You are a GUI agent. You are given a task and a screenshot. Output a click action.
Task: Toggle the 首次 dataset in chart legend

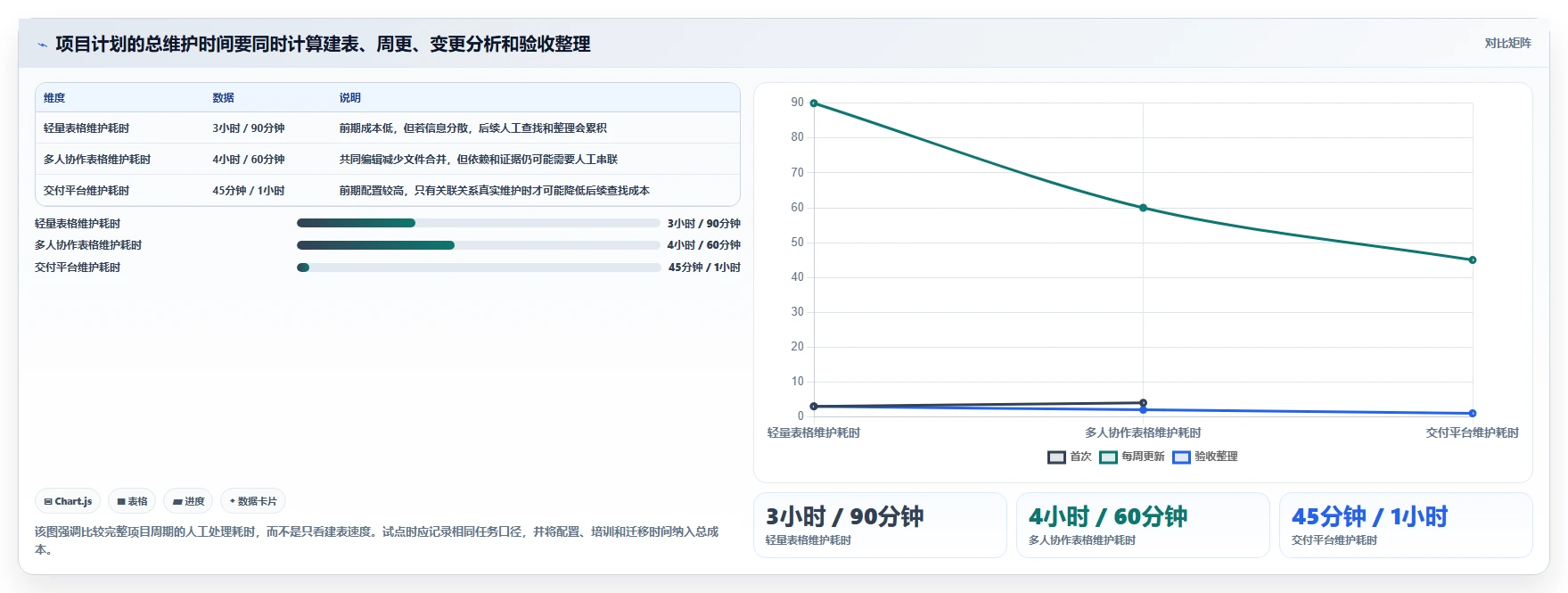point(1069,457)
